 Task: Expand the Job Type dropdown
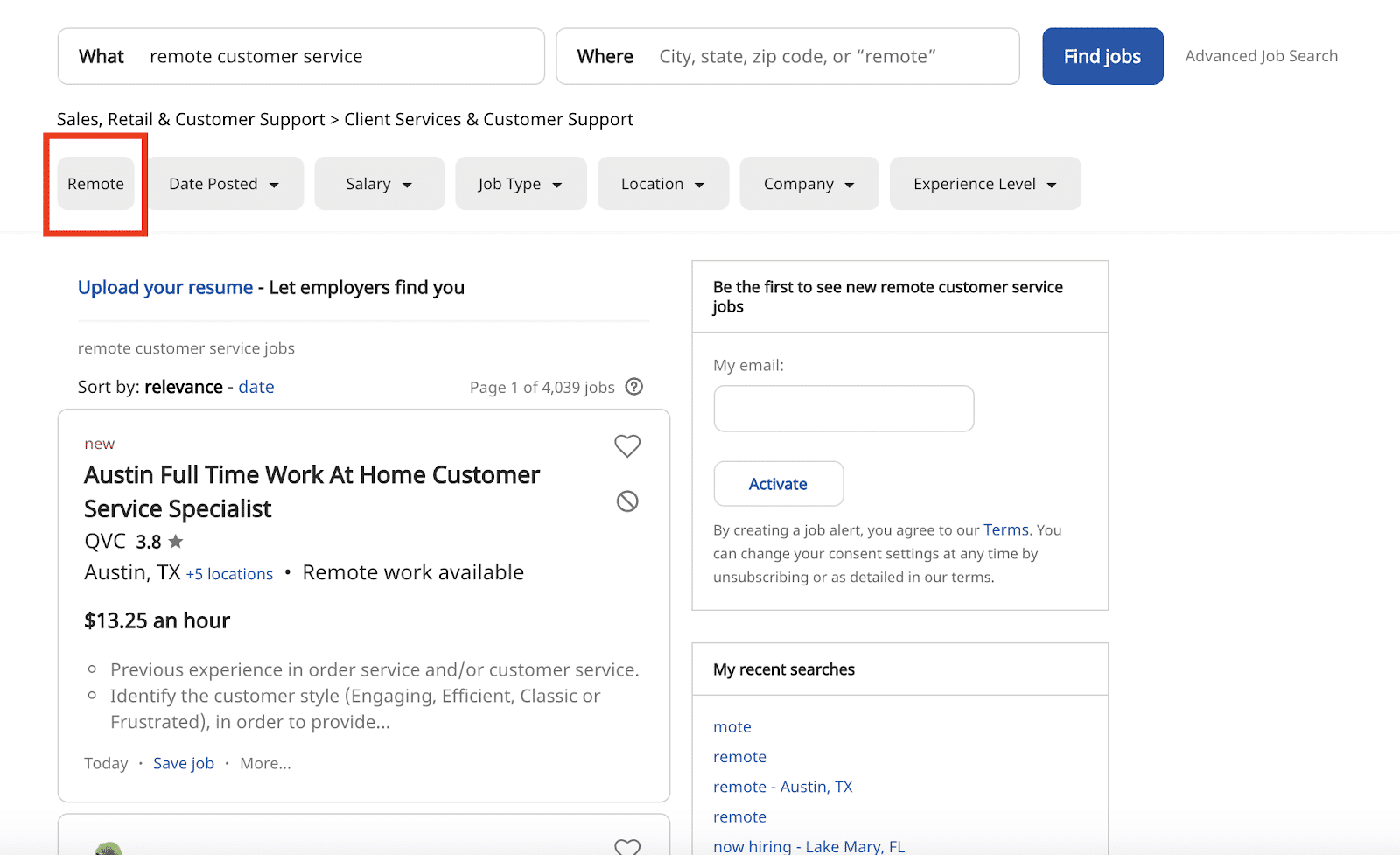coord(521,184)
